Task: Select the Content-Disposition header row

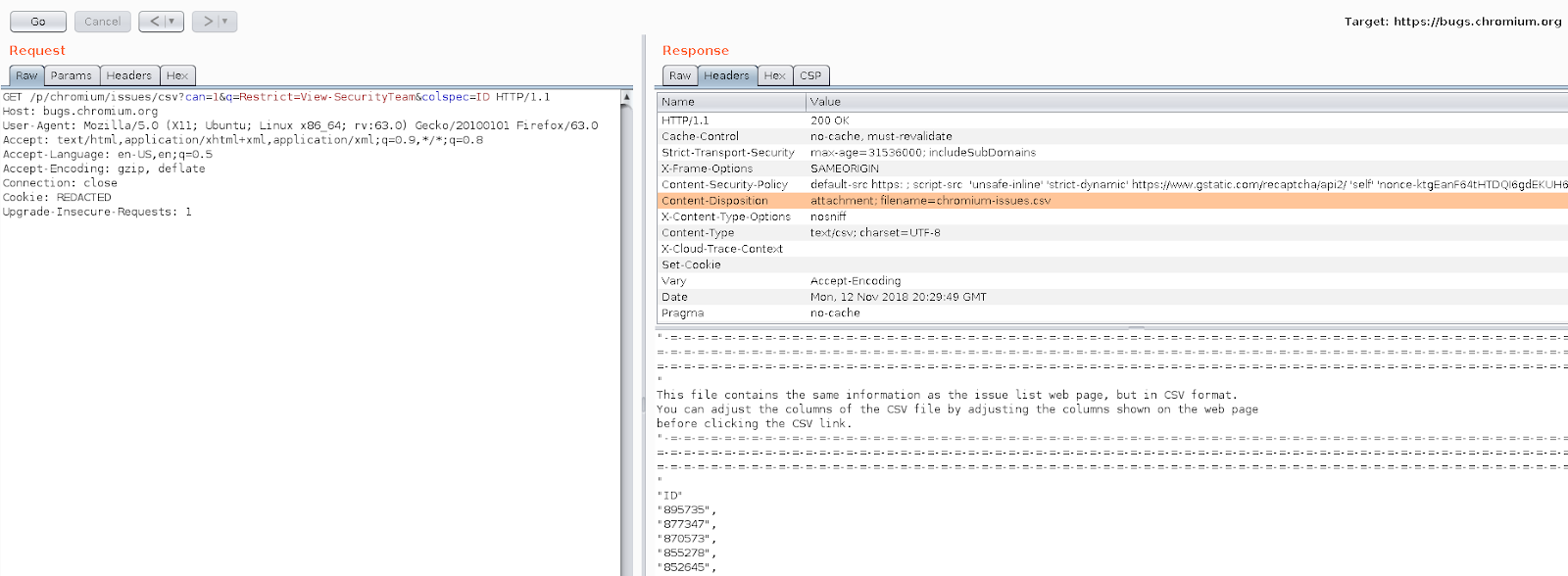Action: click(x=1112, y=201)
